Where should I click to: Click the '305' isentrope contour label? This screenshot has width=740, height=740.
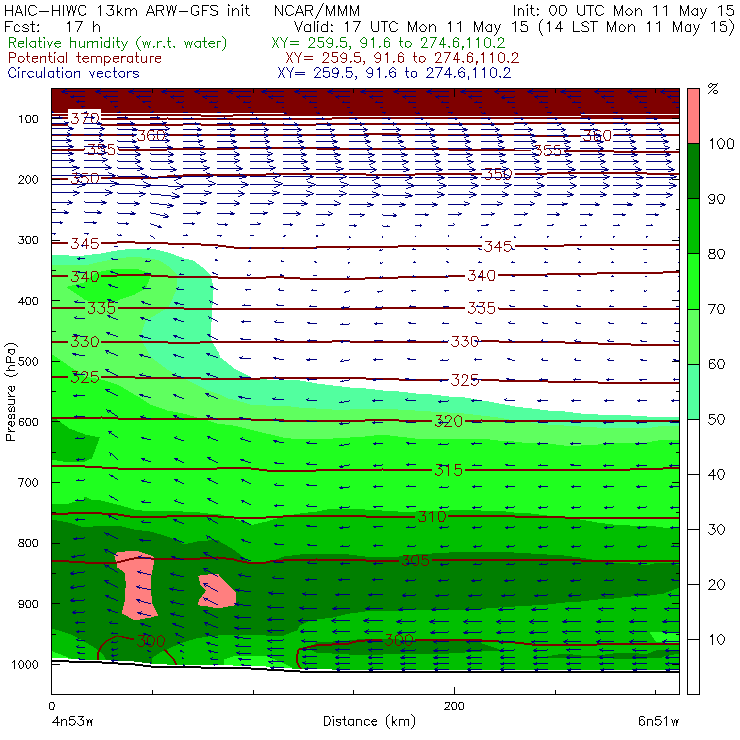[415, 560]
